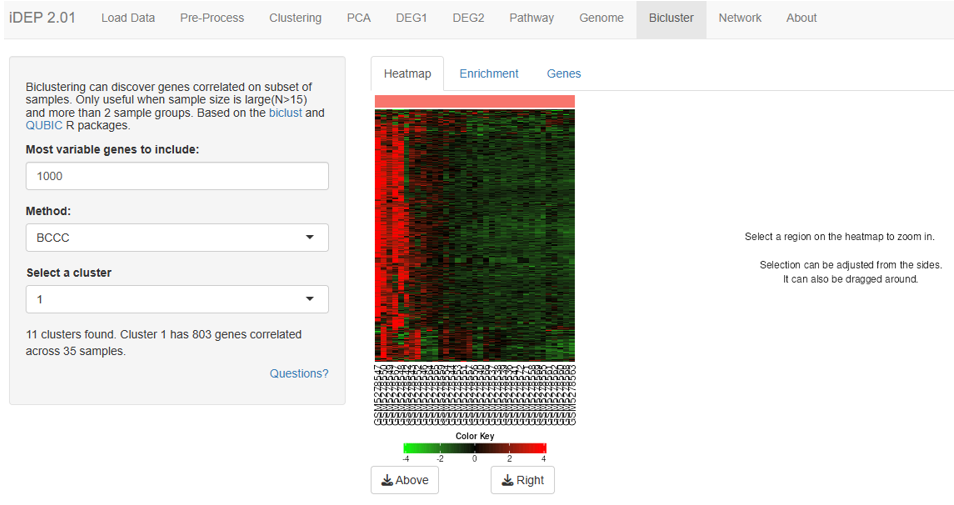The image size is (954, 505).
Task: Select the Heatmap sub-tab
Action: click(407, 74)
